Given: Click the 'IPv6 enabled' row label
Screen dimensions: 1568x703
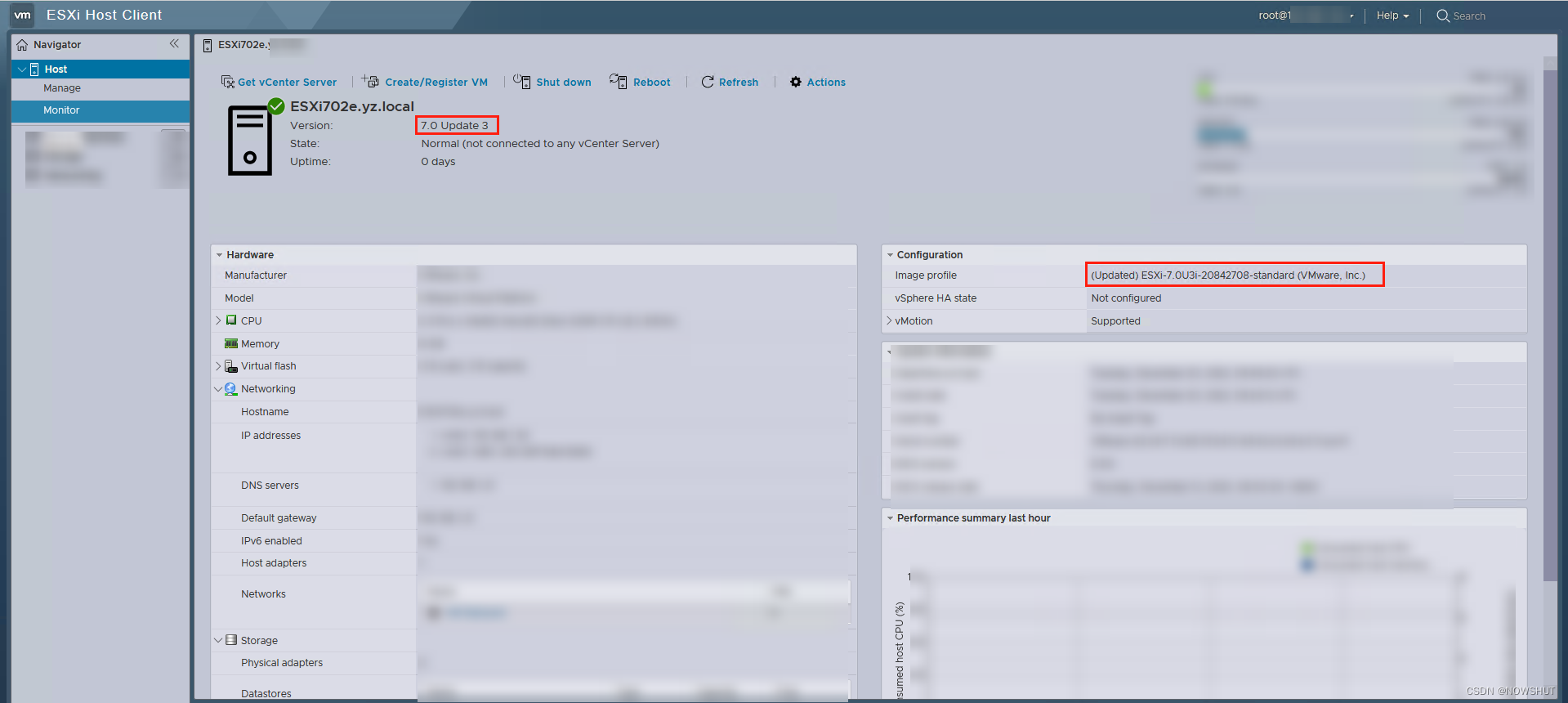Looking at the screenshot, I should pos(271,541).
